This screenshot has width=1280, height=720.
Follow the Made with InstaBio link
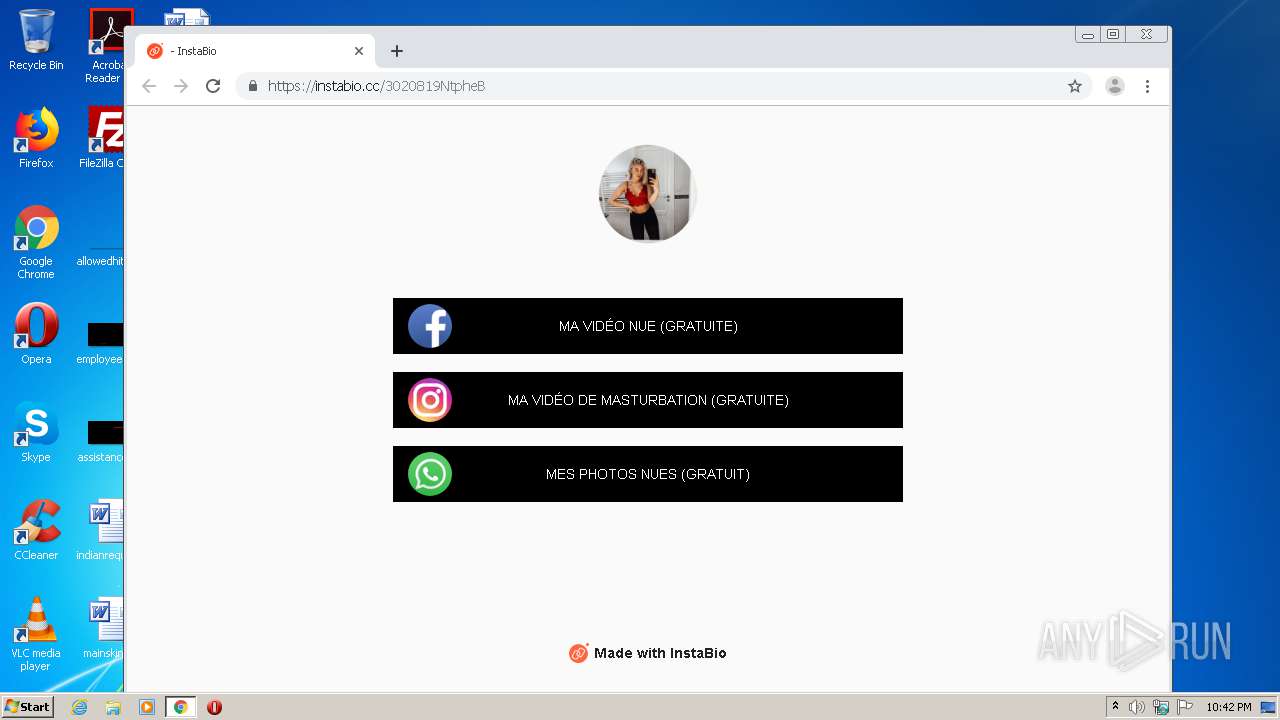(x=648, y=653)
